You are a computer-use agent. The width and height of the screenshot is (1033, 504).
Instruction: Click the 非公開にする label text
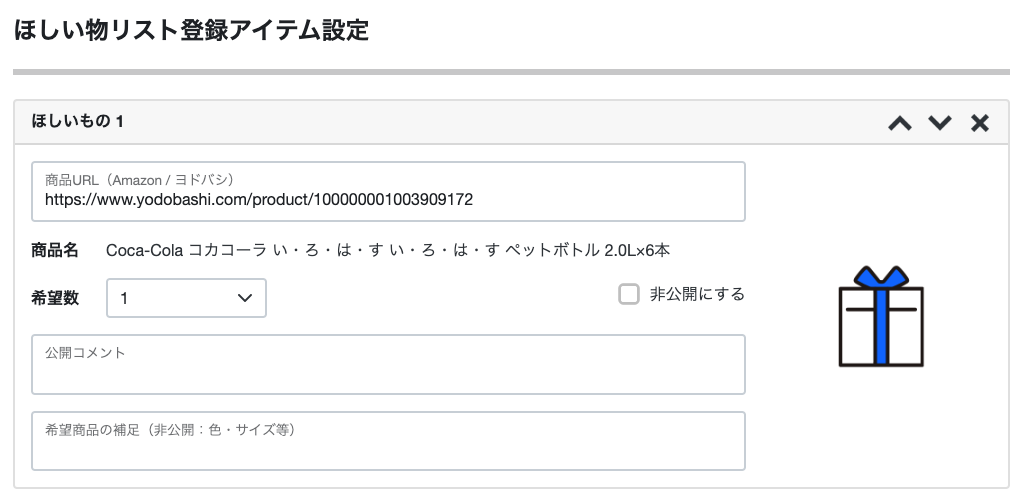coord(697,294)
